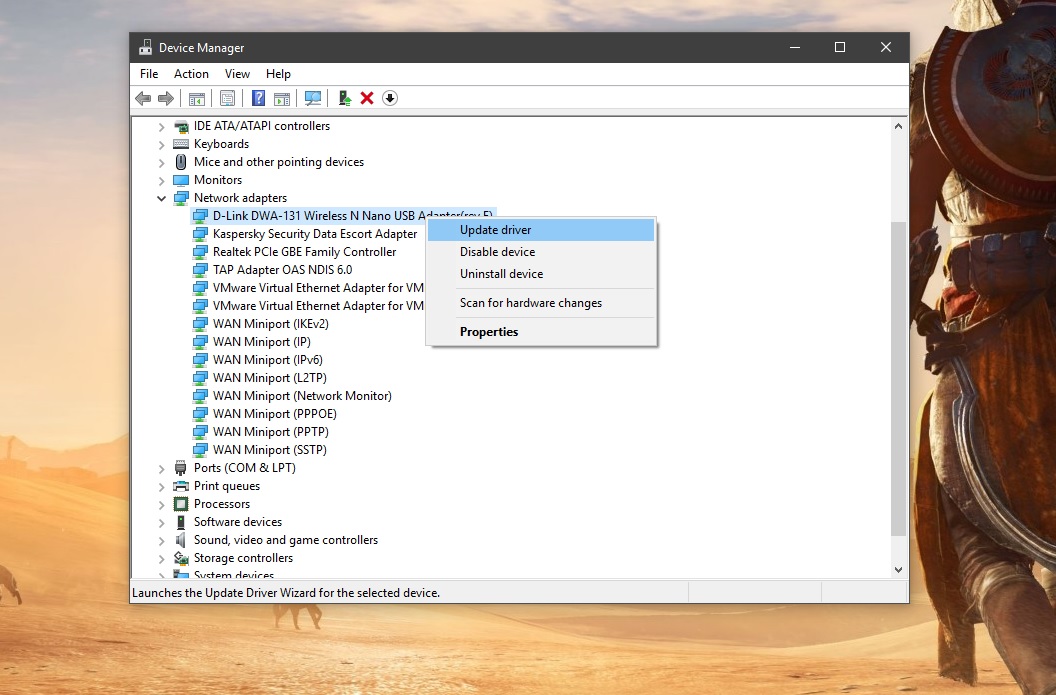
Task: Click the scrollbar down arrow
Action: pos(898,570)
